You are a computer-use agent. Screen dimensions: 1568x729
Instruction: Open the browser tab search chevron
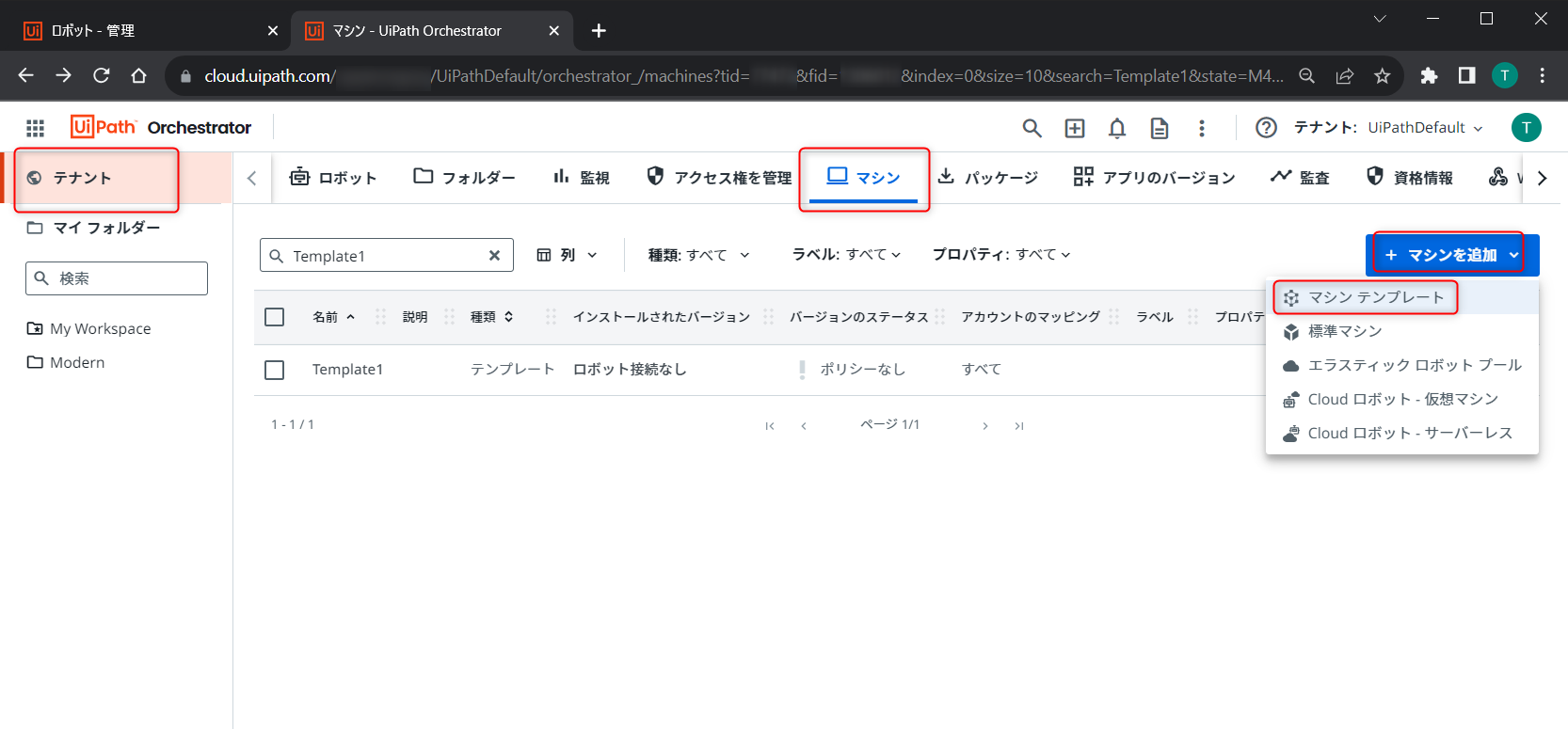tap(1380, 19)
